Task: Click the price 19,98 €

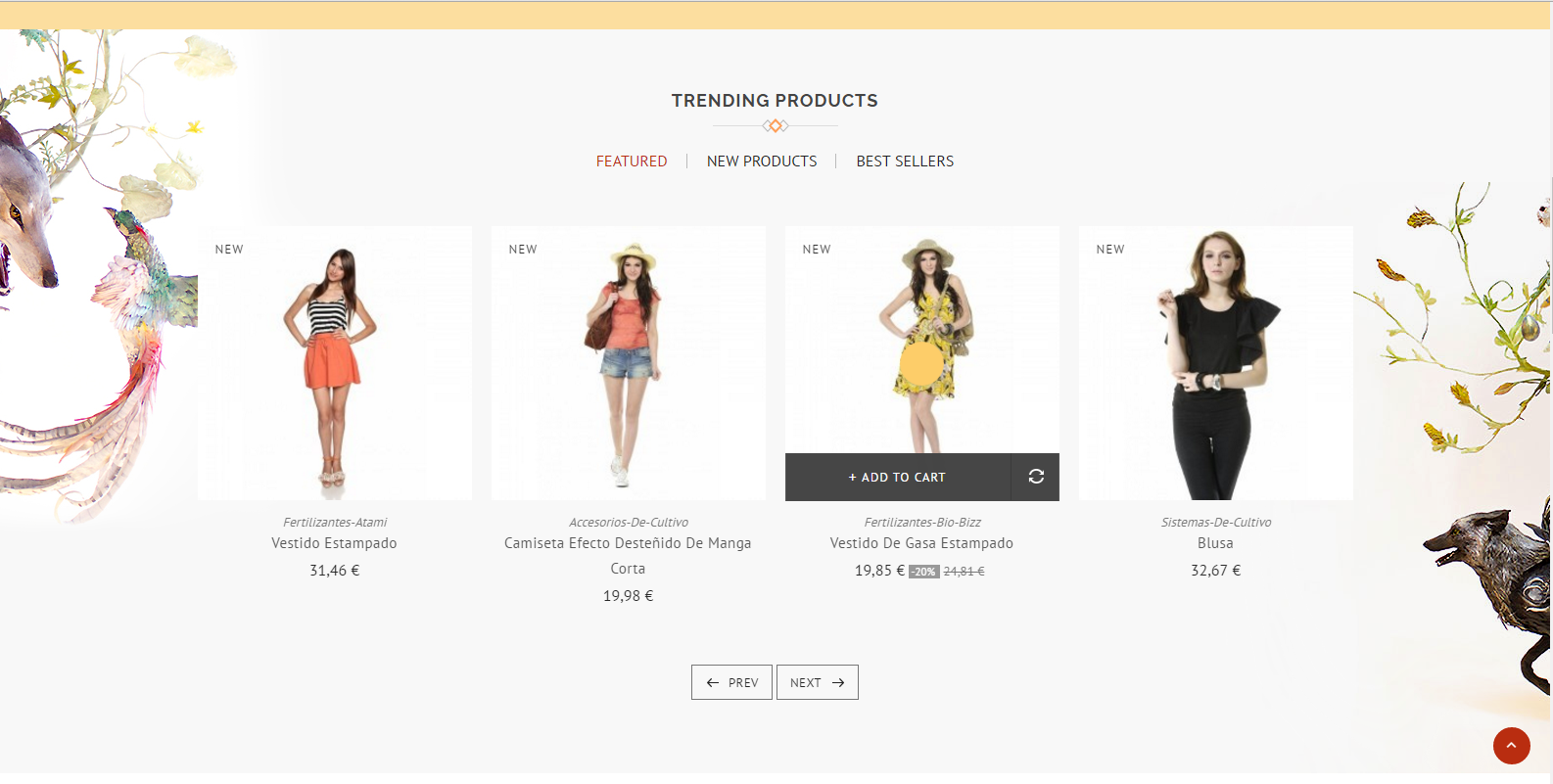Action: (x=628, y=596)
